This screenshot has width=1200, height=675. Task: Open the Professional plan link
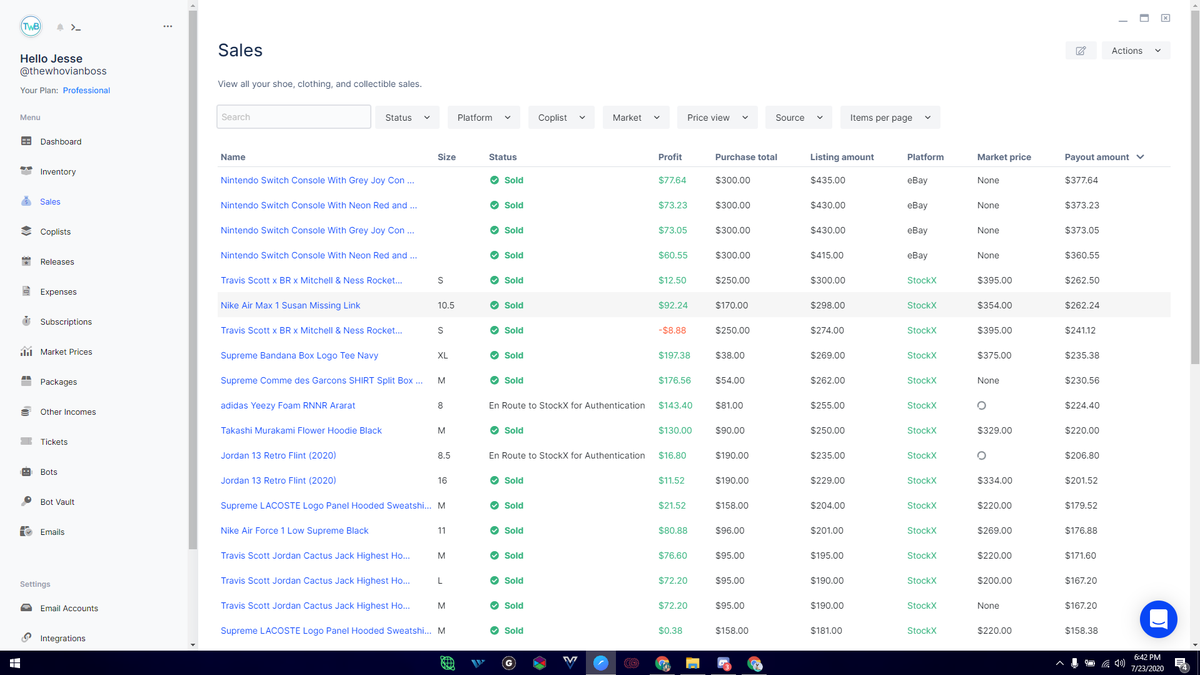tap(86, 90)
